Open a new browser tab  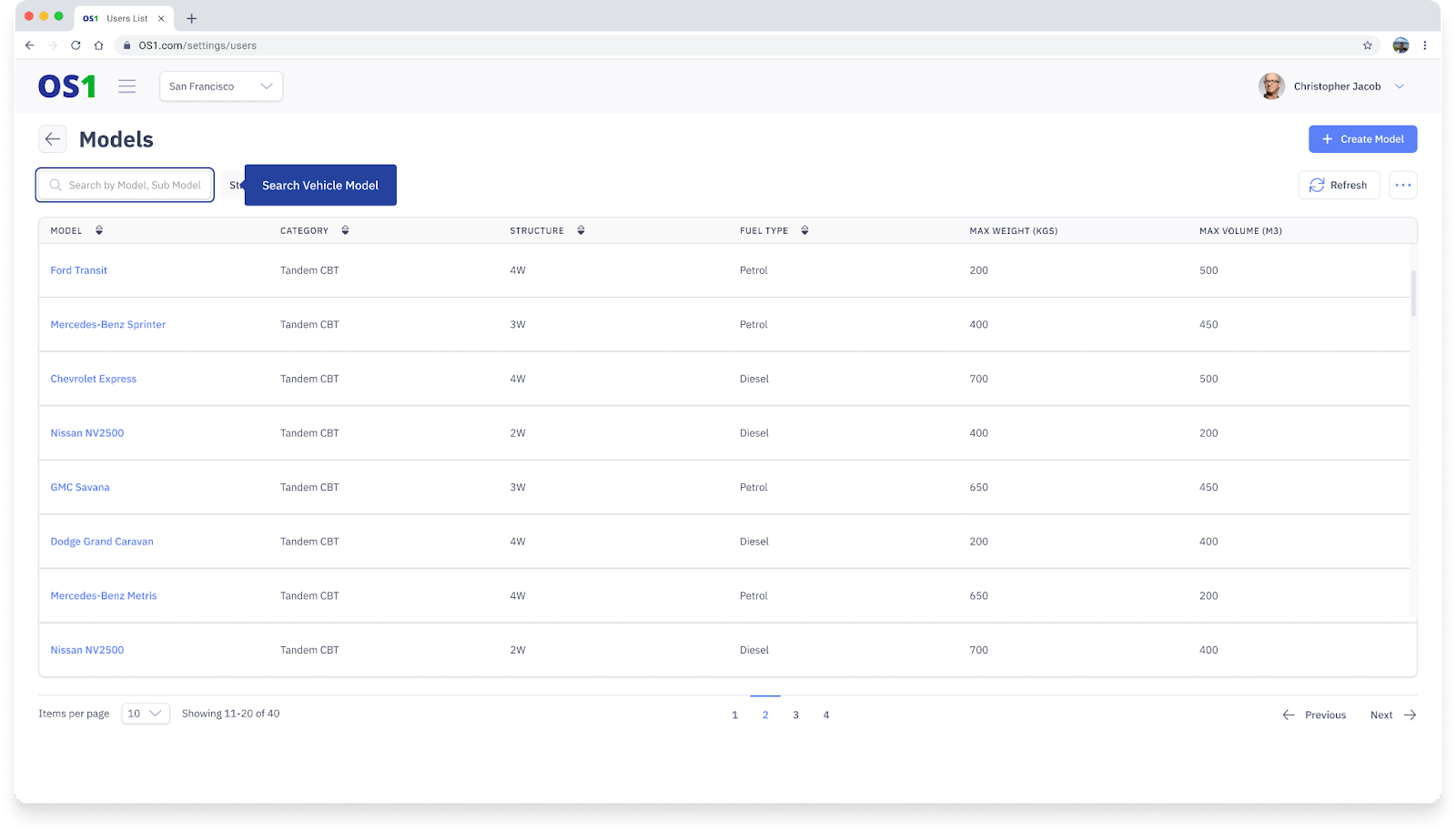(191, 18)
